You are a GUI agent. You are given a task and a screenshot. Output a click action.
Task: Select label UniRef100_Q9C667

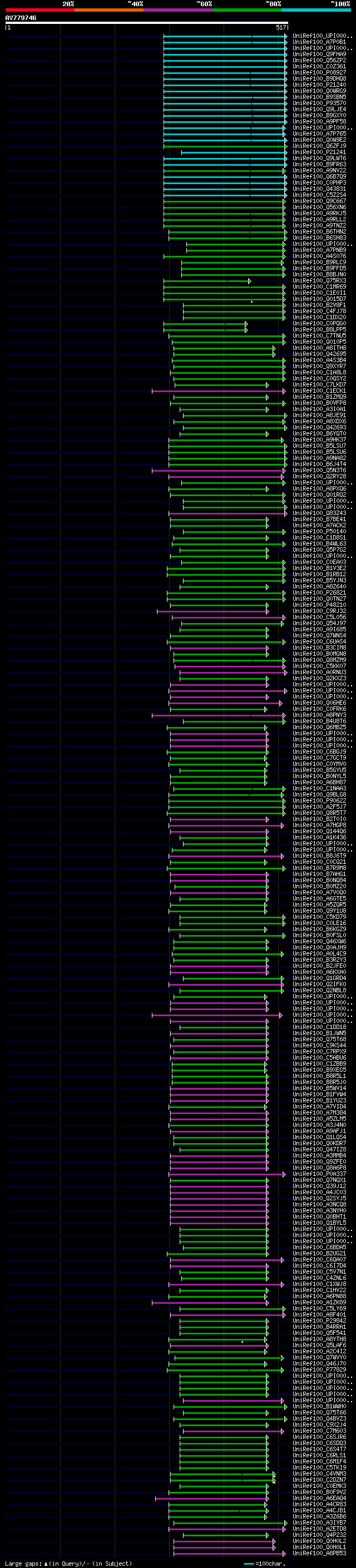tap(319, 201)
